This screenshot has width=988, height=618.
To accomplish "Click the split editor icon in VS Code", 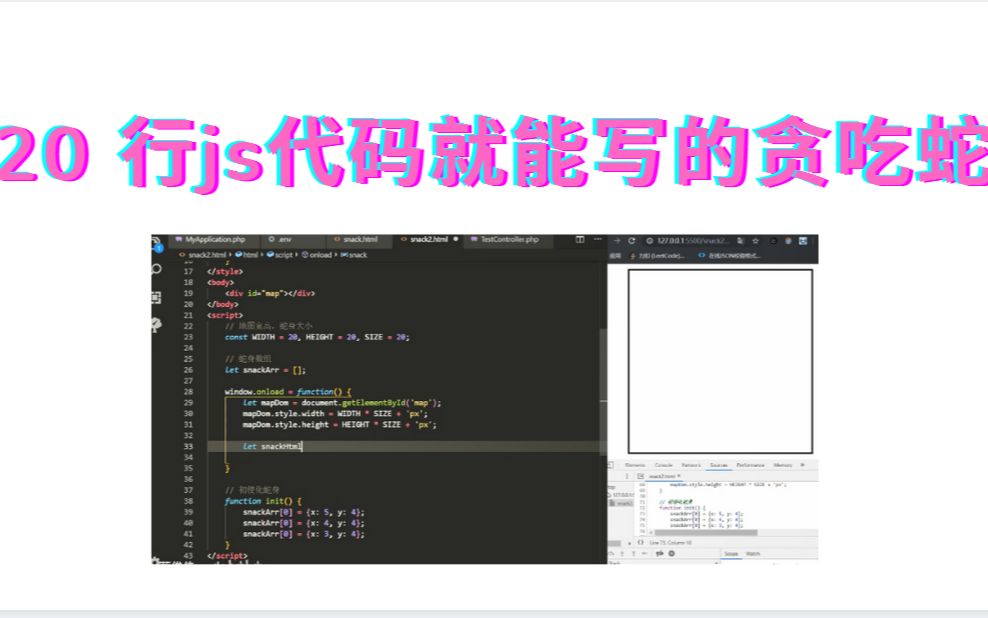I will (580, 239).
